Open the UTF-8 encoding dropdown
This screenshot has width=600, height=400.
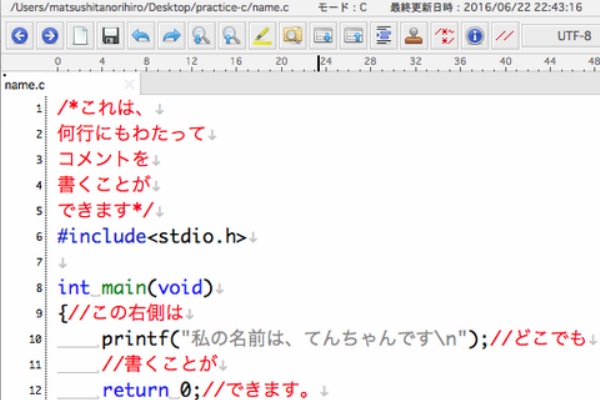click(561, 36)
